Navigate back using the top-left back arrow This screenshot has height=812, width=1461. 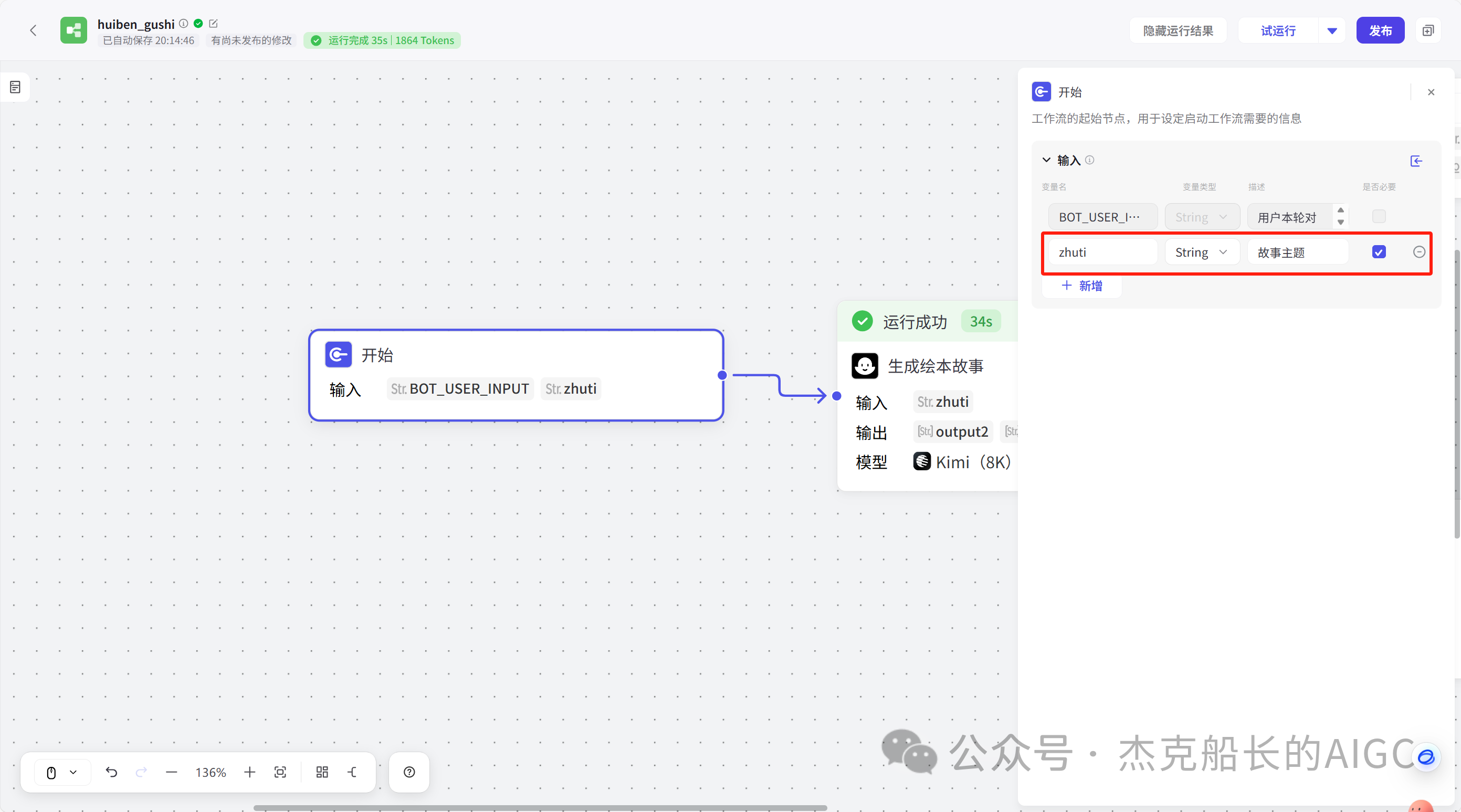[34, 30]
